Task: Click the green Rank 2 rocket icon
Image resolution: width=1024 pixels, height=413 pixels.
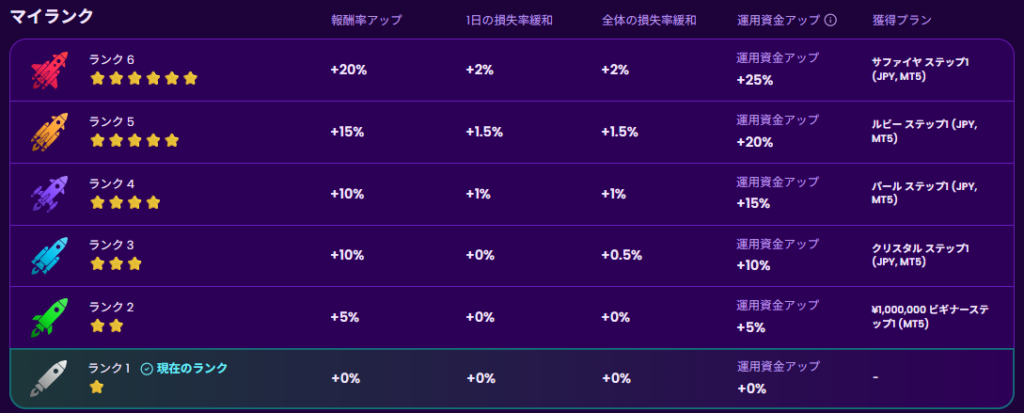Action: (x=49, y=318)
